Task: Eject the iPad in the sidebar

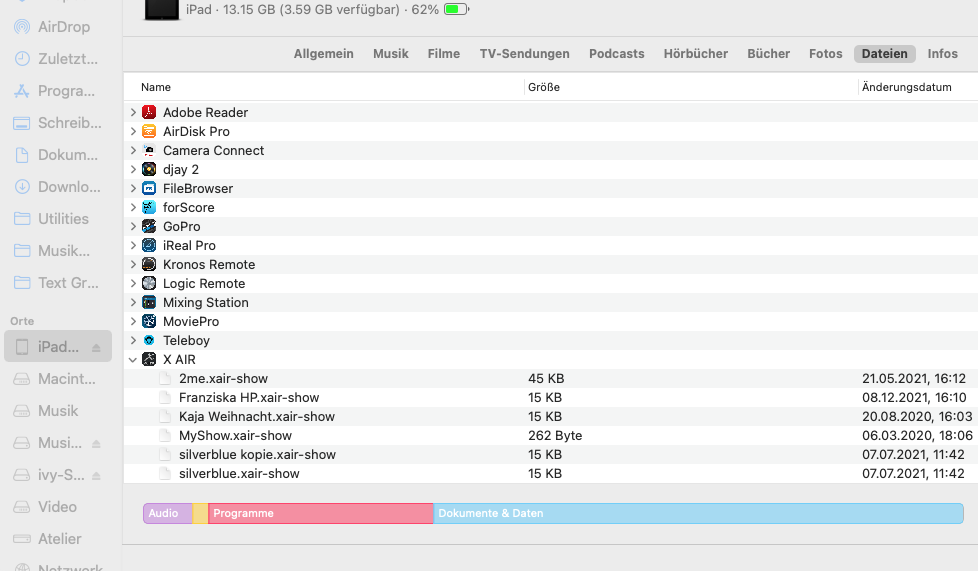Action: tap(96, 348)
